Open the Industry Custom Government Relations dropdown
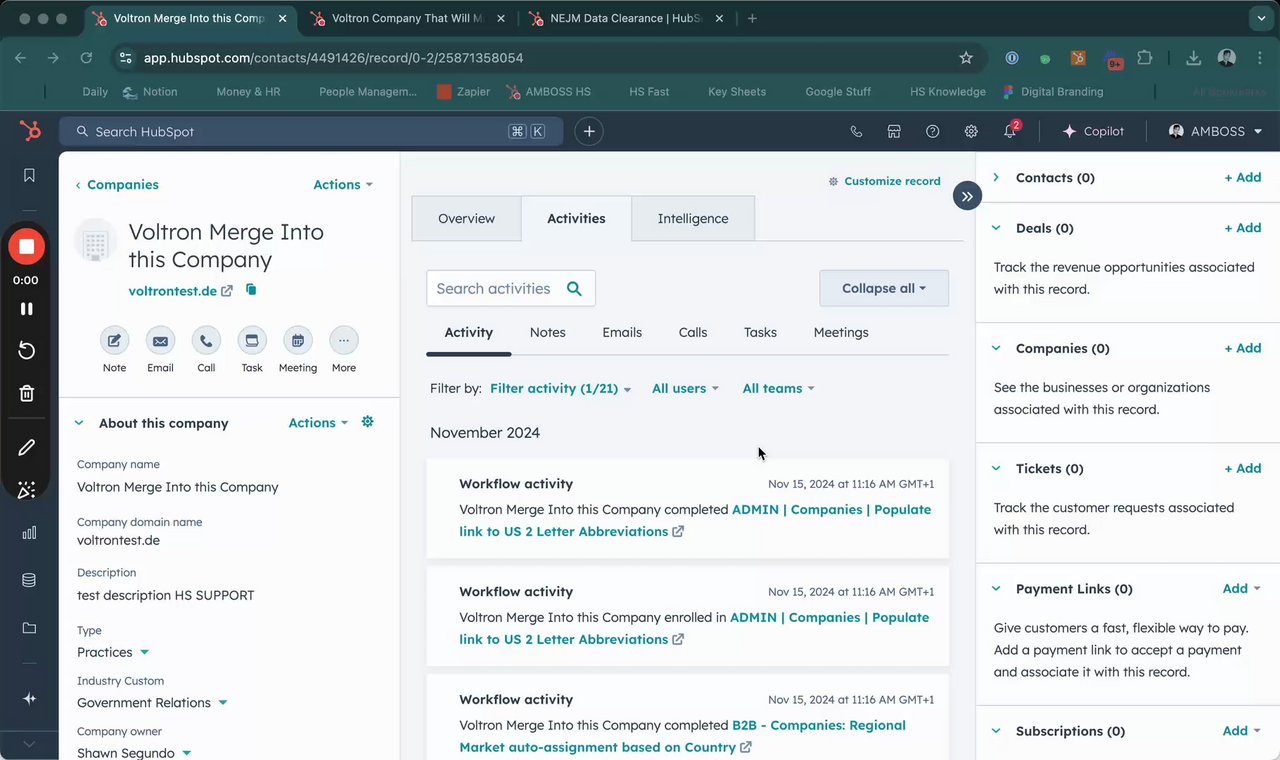The image size is (1280, 760). 152,703
